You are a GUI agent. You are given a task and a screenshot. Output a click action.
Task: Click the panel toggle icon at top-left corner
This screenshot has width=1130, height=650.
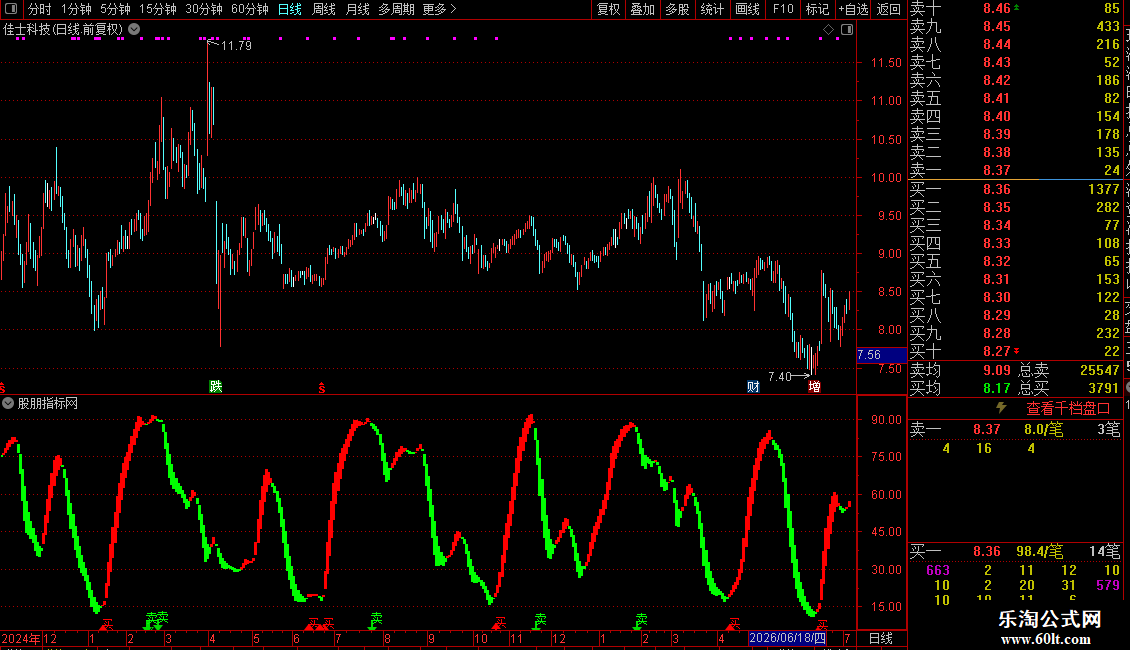click(11, 9)
